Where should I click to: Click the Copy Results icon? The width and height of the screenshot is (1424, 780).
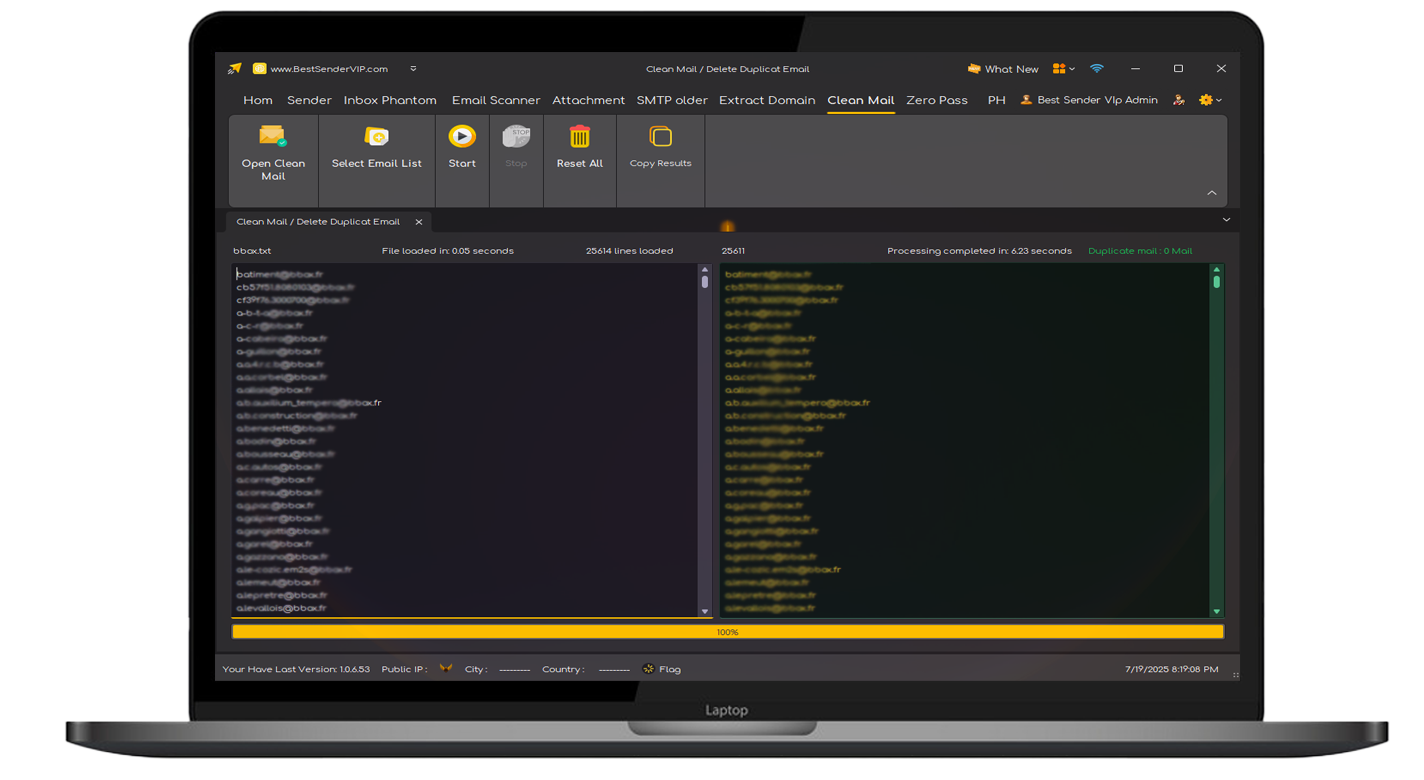click(660, 136)
